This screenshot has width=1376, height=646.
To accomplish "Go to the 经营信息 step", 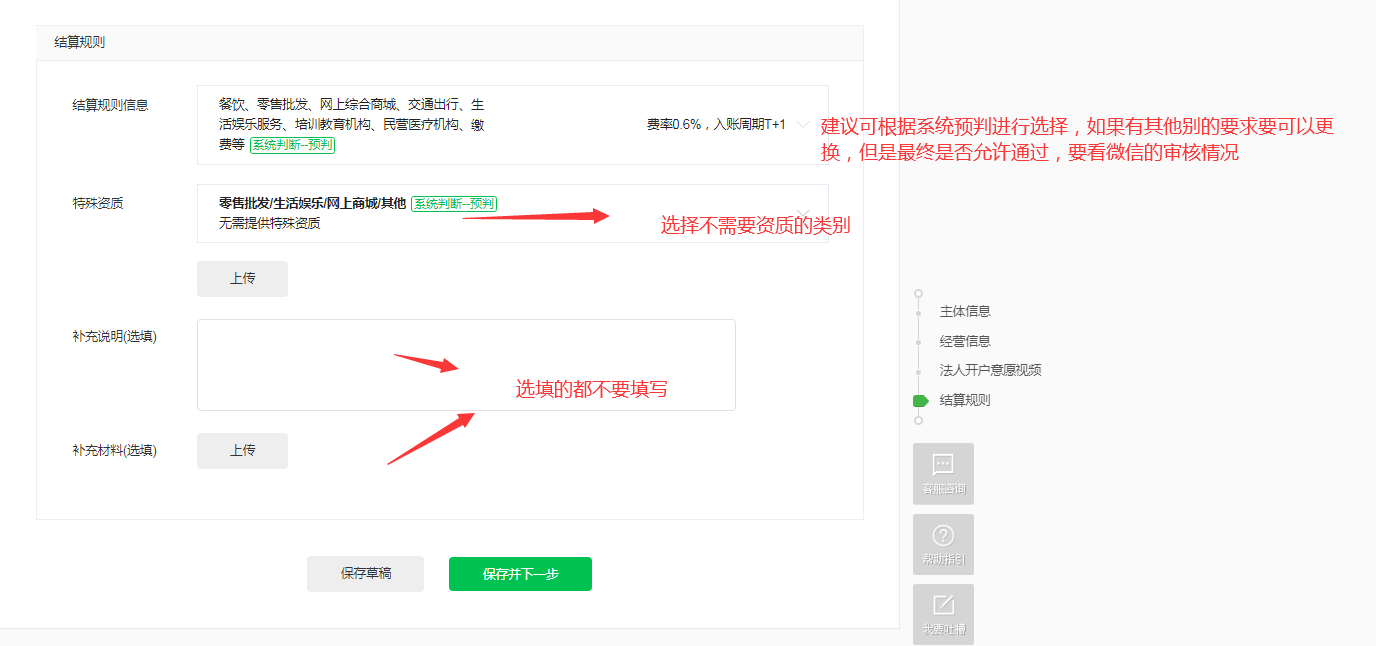I will click(965, 341).
